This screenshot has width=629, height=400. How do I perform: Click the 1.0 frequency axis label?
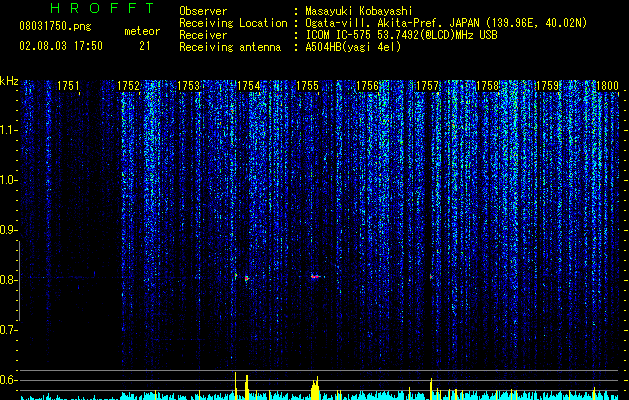8,180
